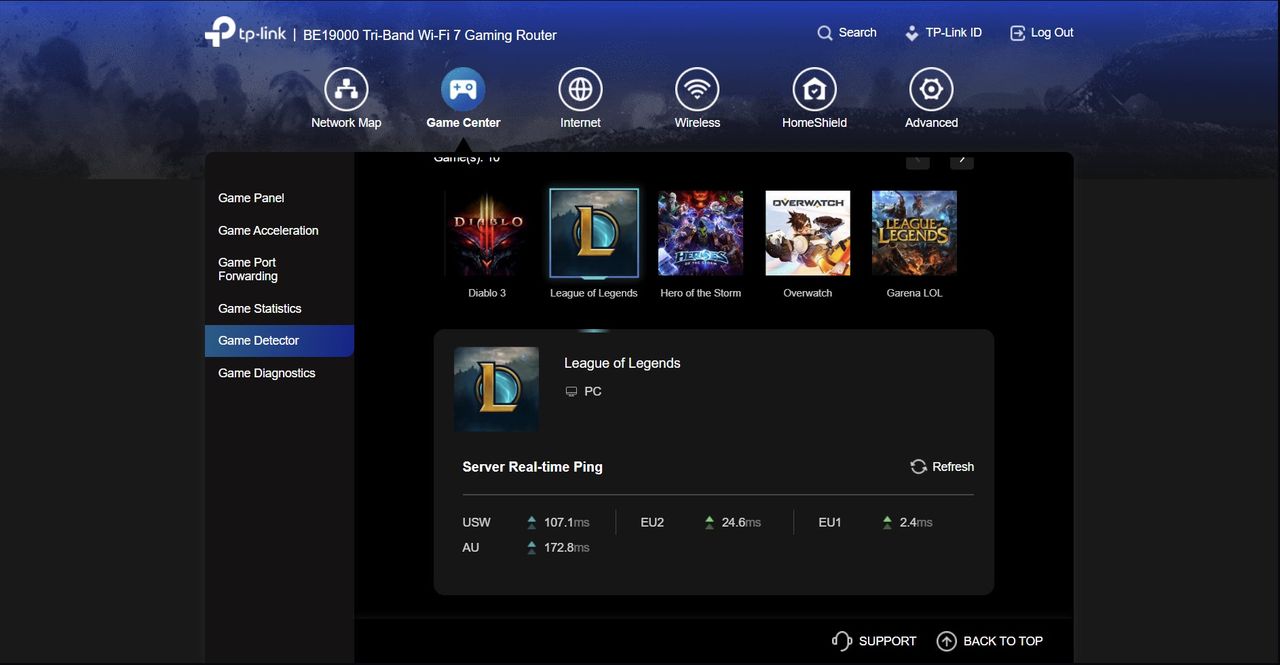Click the BE19000 Gaming Router title
This screenshot has width=1280, height=665.
pyautogui.click(x=430, y=35)
